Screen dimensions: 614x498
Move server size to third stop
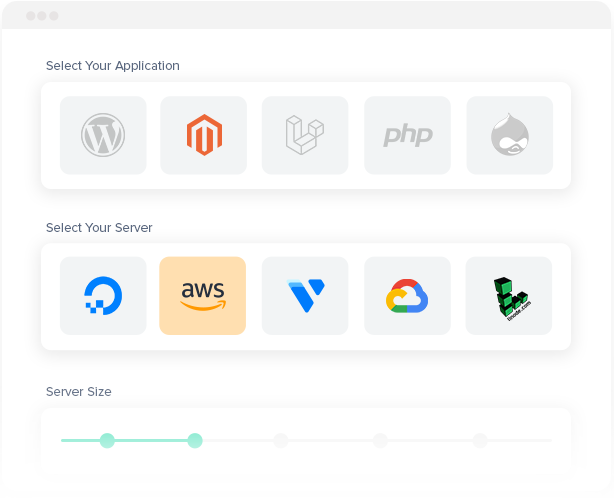point(281,440)
